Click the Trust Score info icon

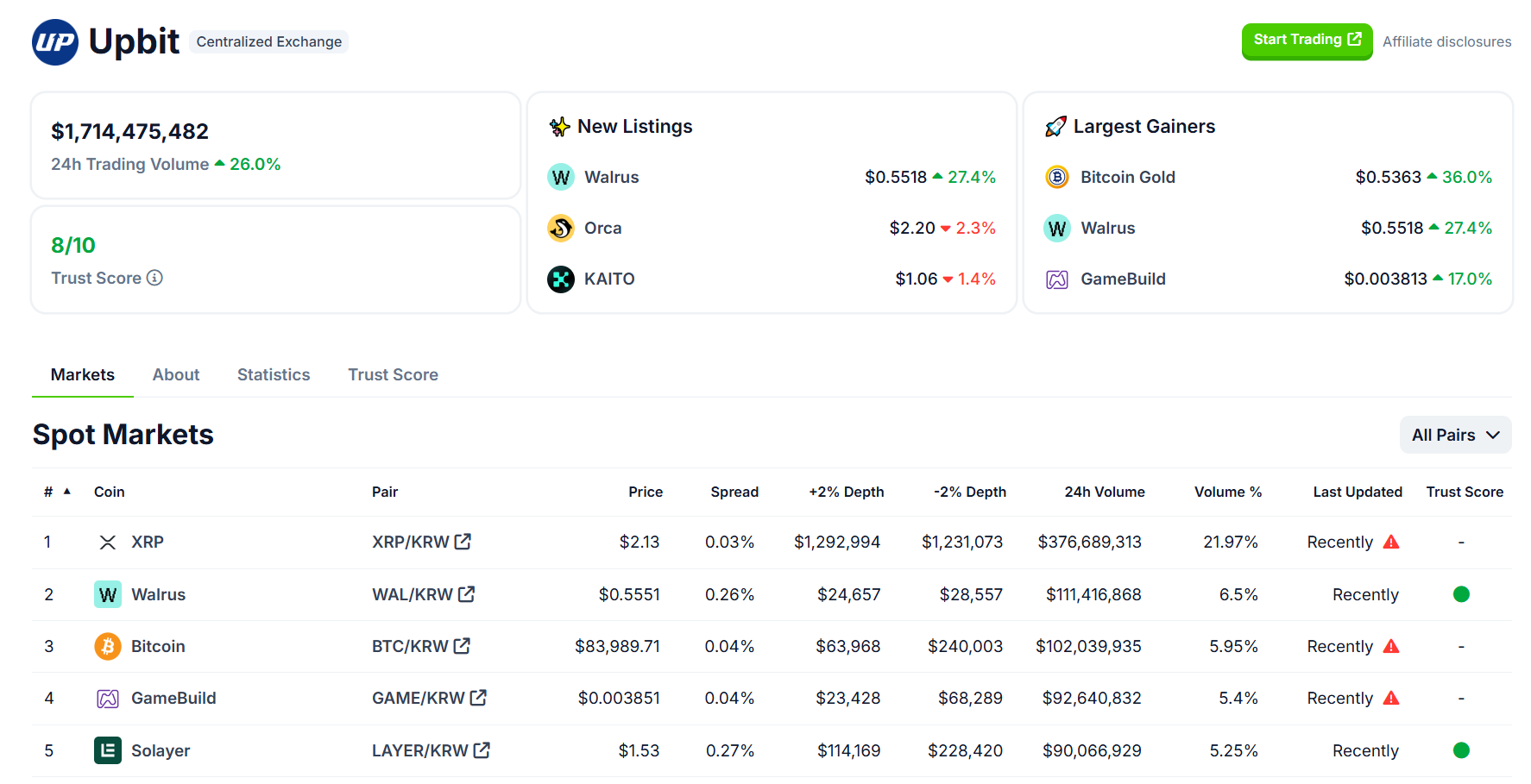click(154, 278)
